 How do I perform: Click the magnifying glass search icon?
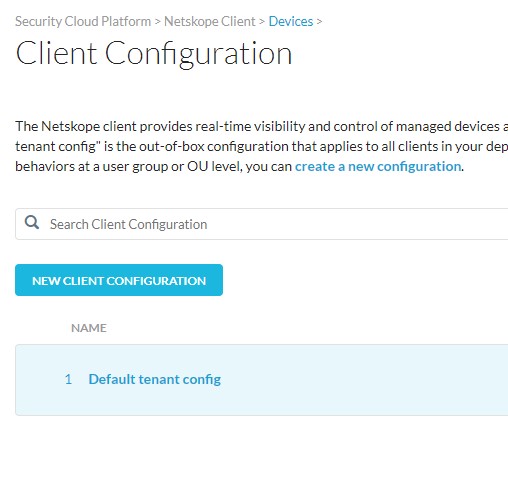[32, 222]
